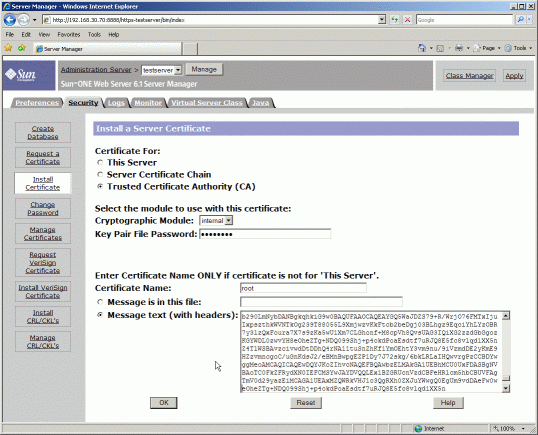
Task: Open the Page toolbar menu
Action: 487,48
